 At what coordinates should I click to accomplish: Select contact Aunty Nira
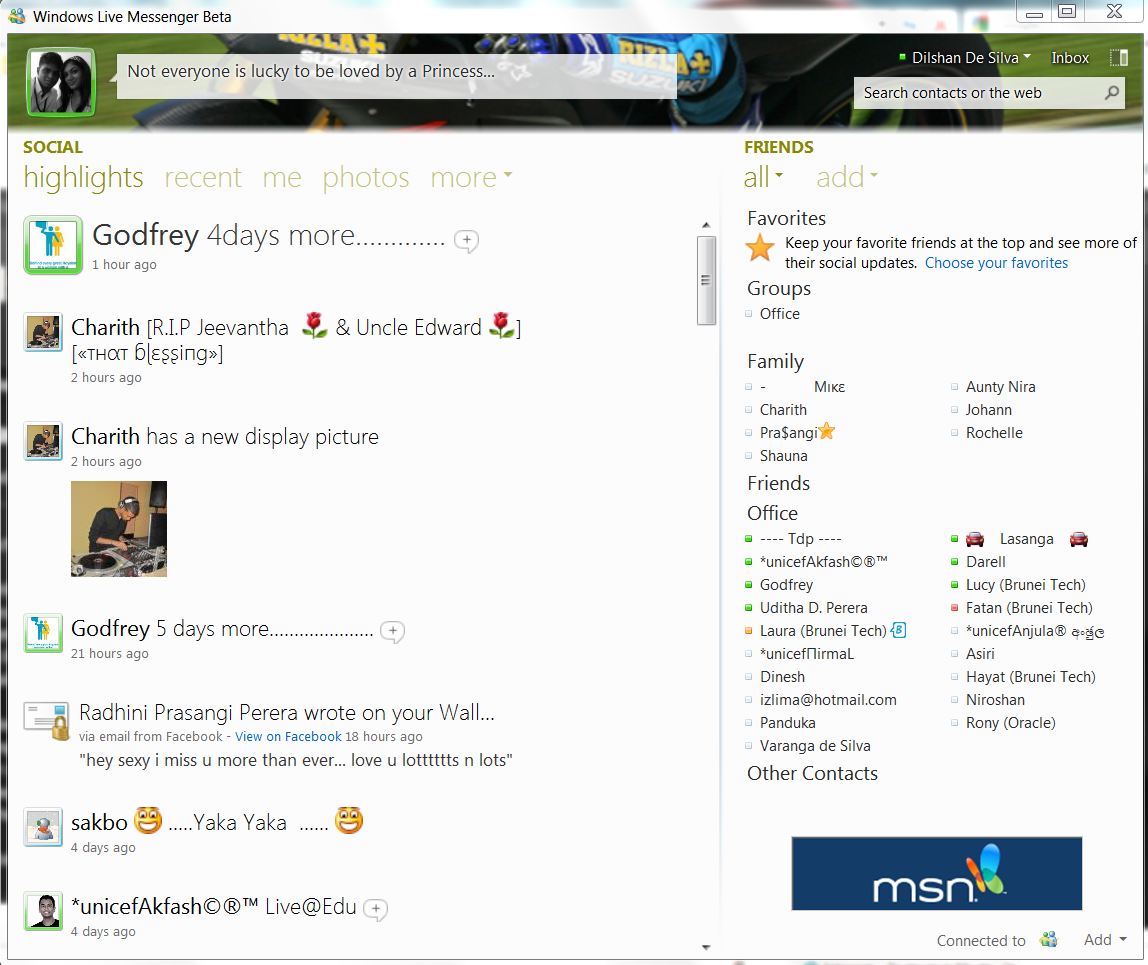pos(1000,387)
